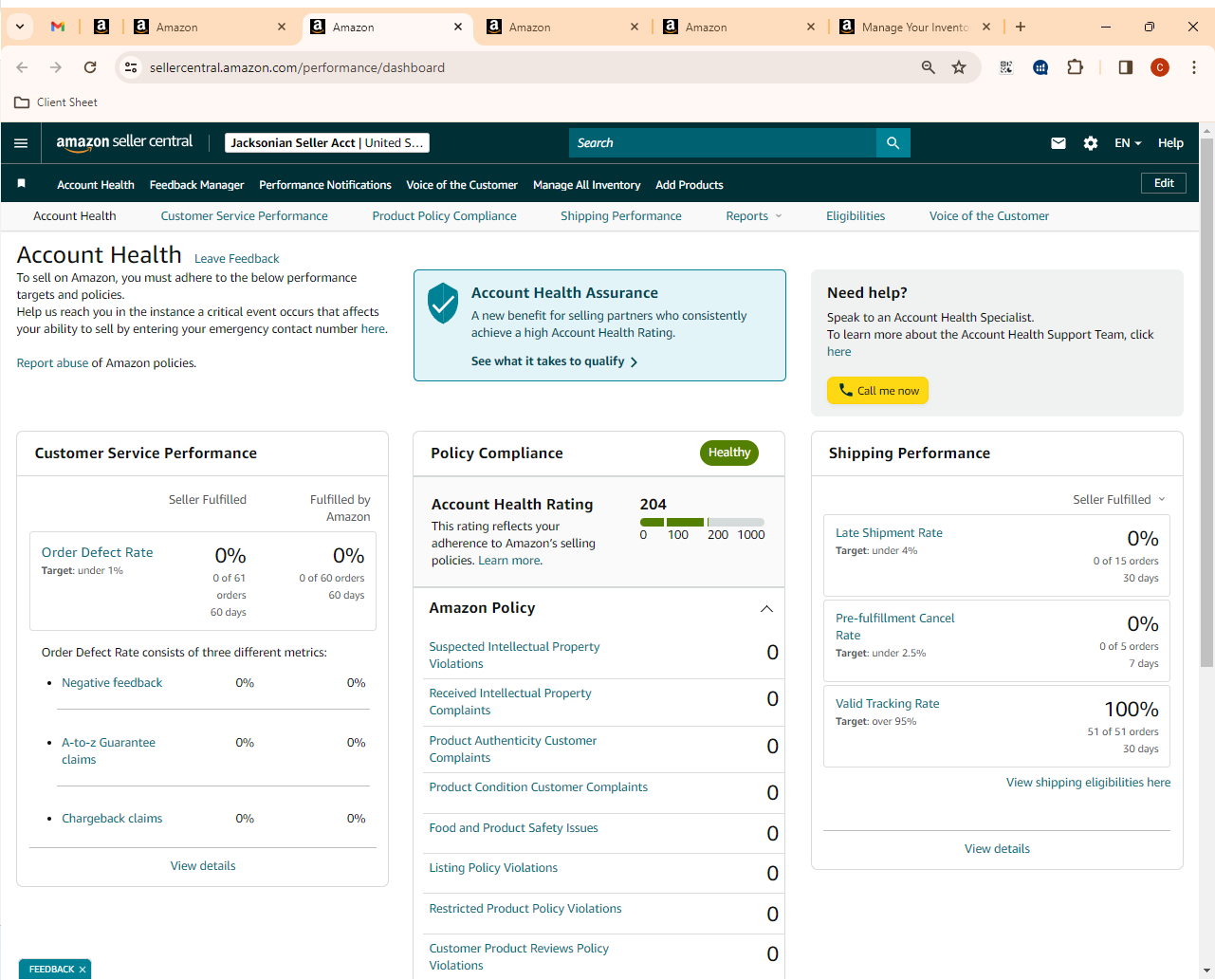The image size is (1215, 980).
Task: Open Feedback Manager in the favorites bar
Action: pyautogui.click(x=196, y=185)
